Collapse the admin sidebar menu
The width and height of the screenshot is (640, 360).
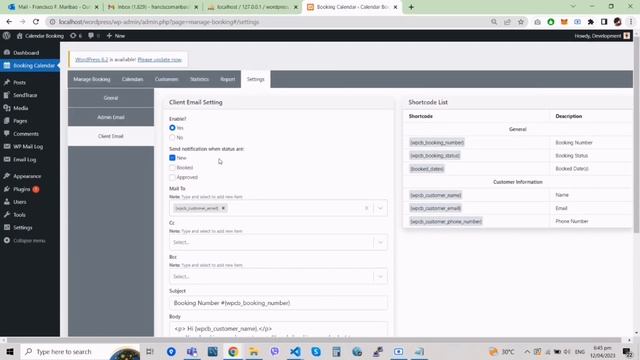(29, 241)
